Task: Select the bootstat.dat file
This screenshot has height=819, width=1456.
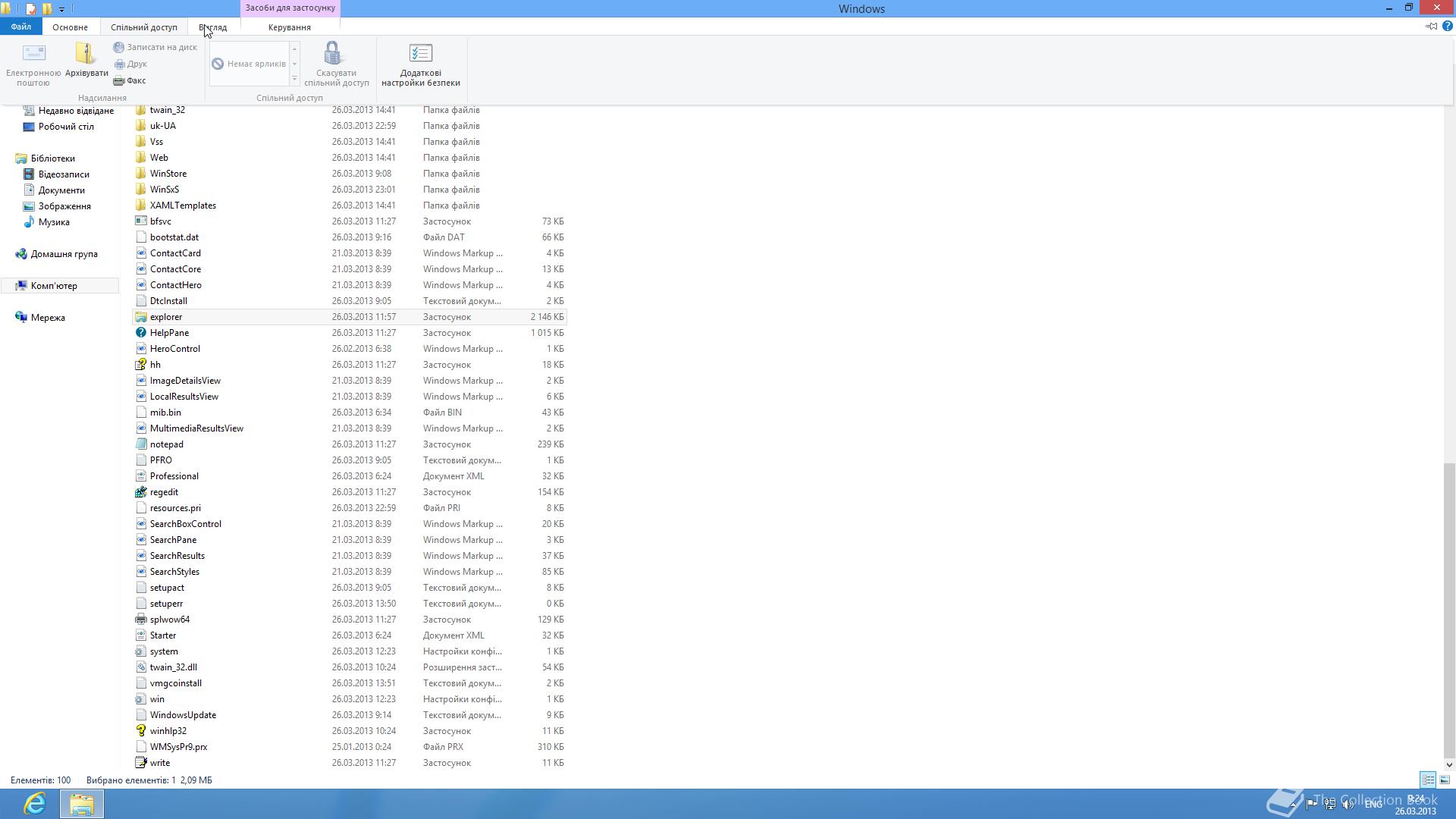Action: pyautogui.click(x=174, y=237)
